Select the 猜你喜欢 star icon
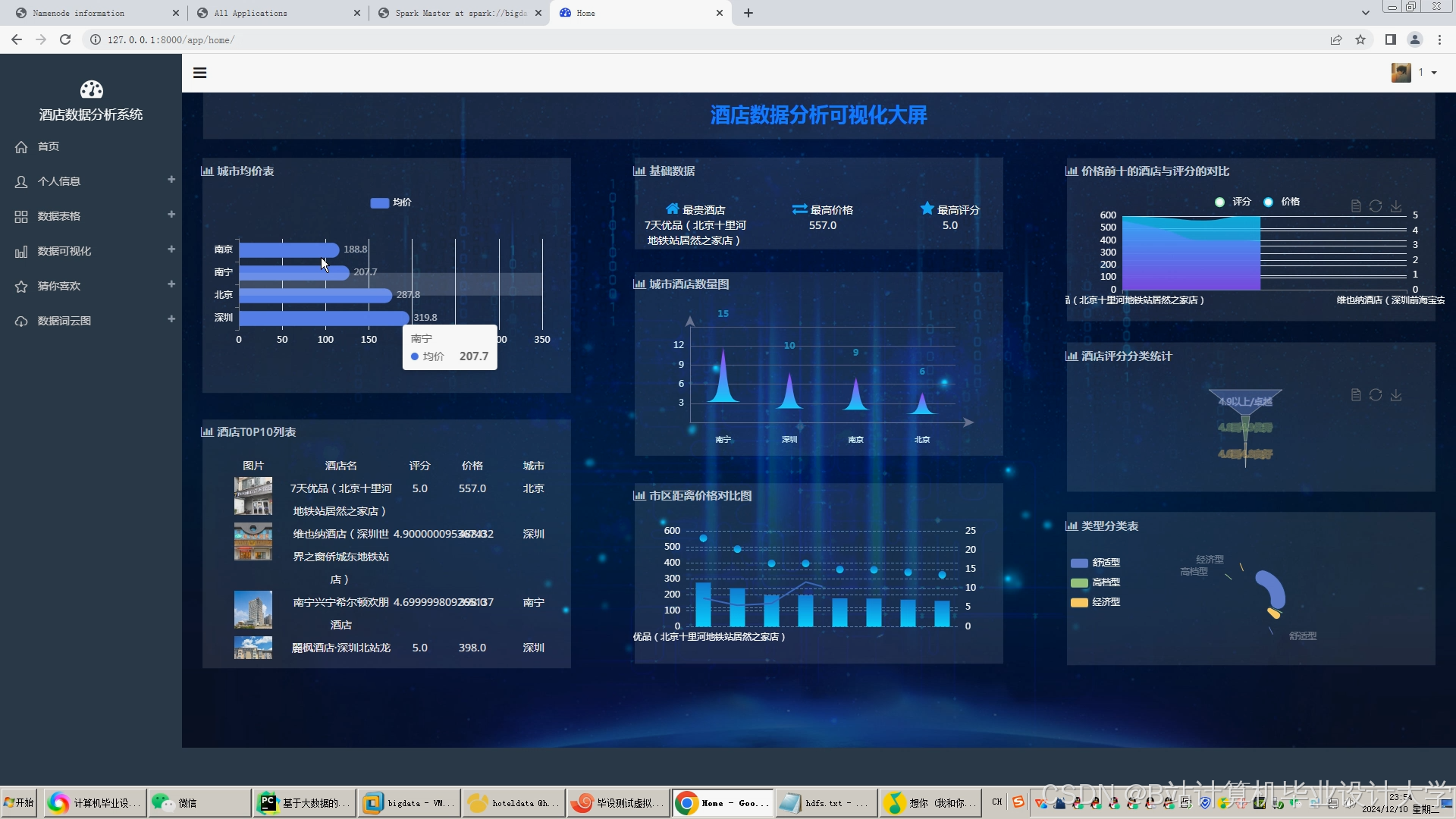1456x819 pixels. pyautogui.click(x=20, y=286)
